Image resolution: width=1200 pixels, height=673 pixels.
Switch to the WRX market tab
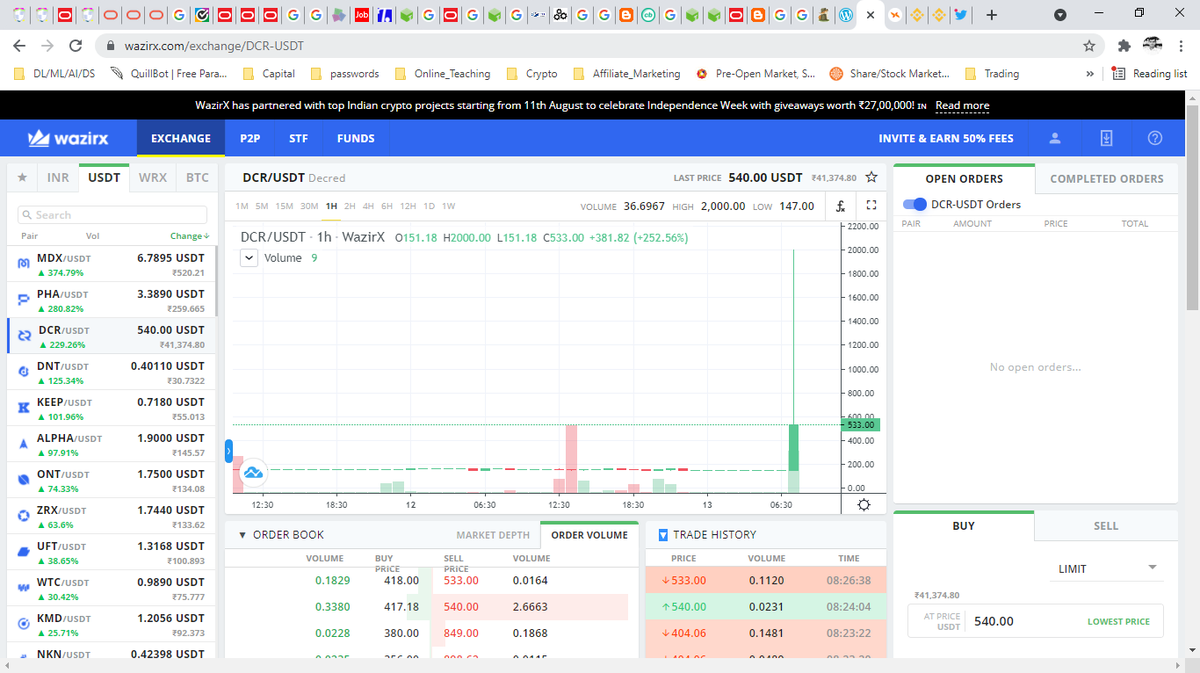click(153, 178)
